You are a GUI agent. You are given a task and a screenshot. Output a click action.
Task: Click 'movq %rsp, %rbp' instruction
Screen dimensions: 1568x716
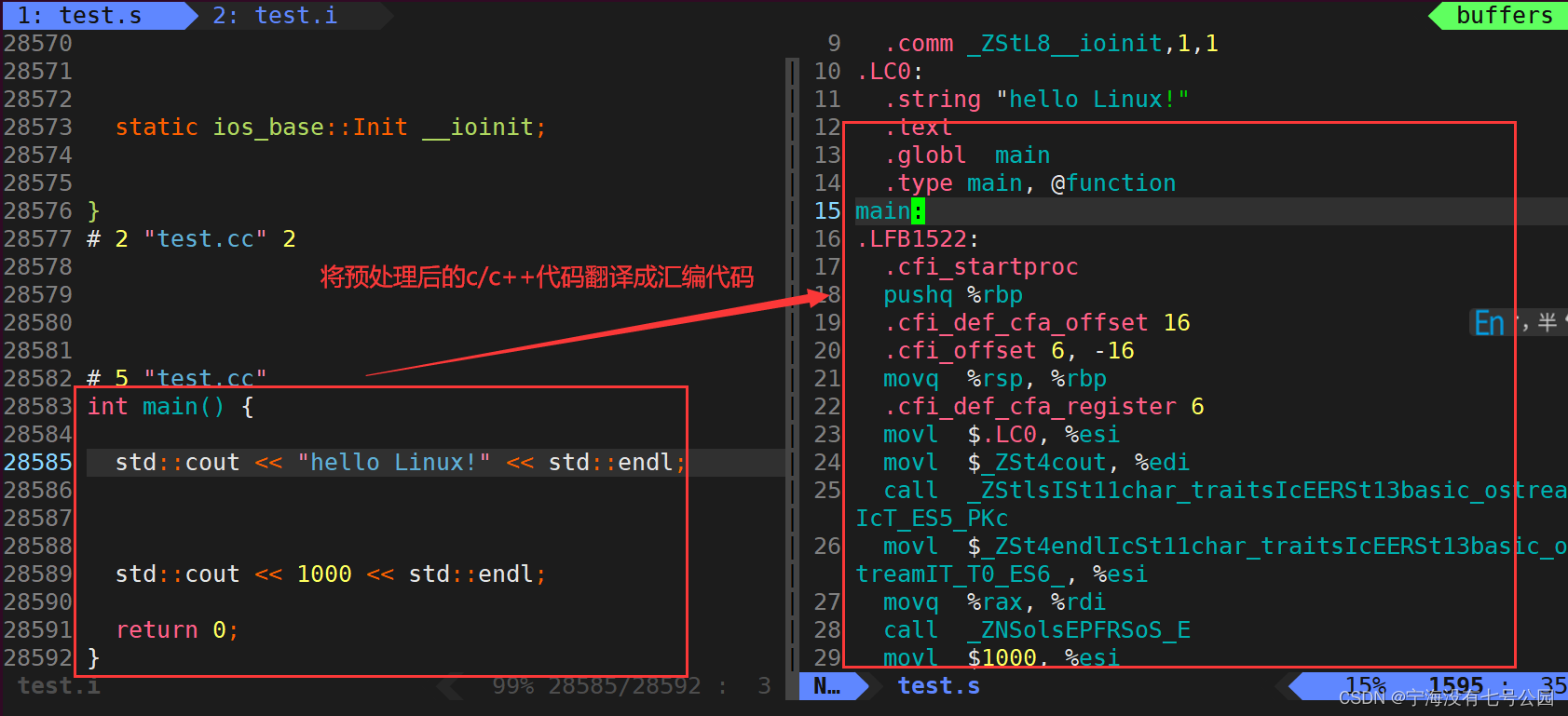pos(995,379)
